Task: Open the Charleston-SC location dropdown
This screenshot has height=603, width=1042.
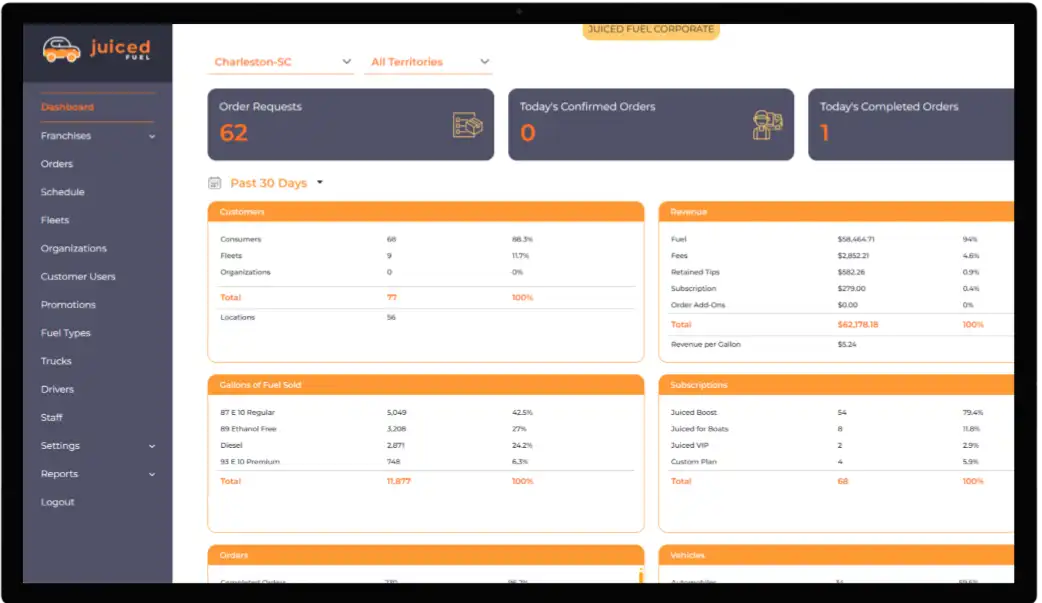Action: (281, 62)
